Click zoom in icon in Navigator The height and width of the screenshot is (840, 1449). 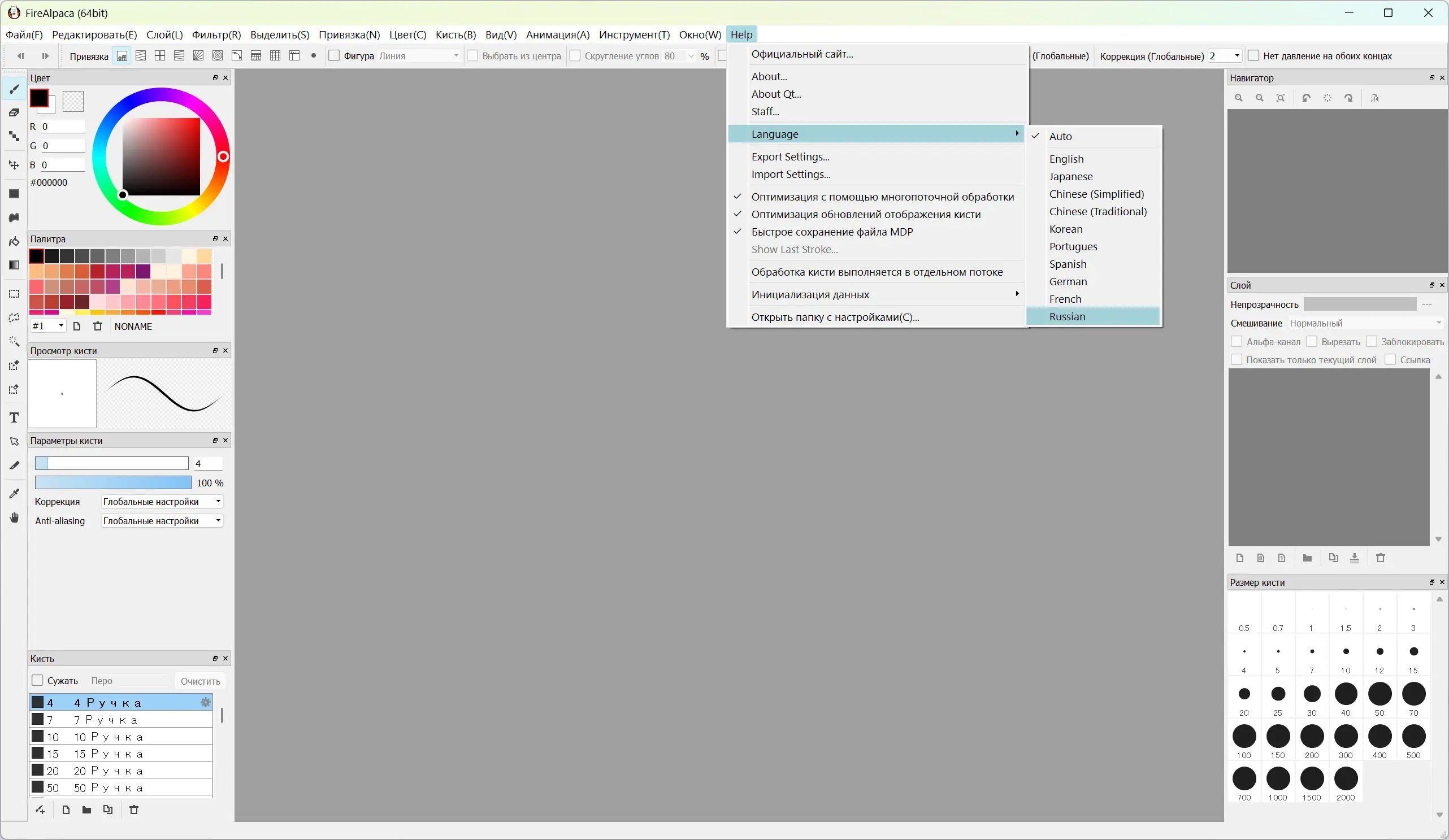[1239, 98]
